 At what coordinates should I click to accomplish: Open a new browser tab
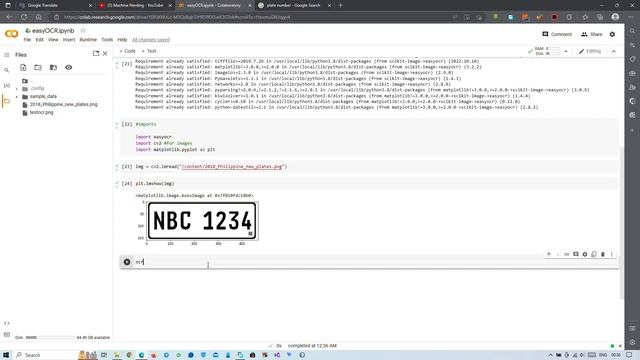click(x=340, y=5)
